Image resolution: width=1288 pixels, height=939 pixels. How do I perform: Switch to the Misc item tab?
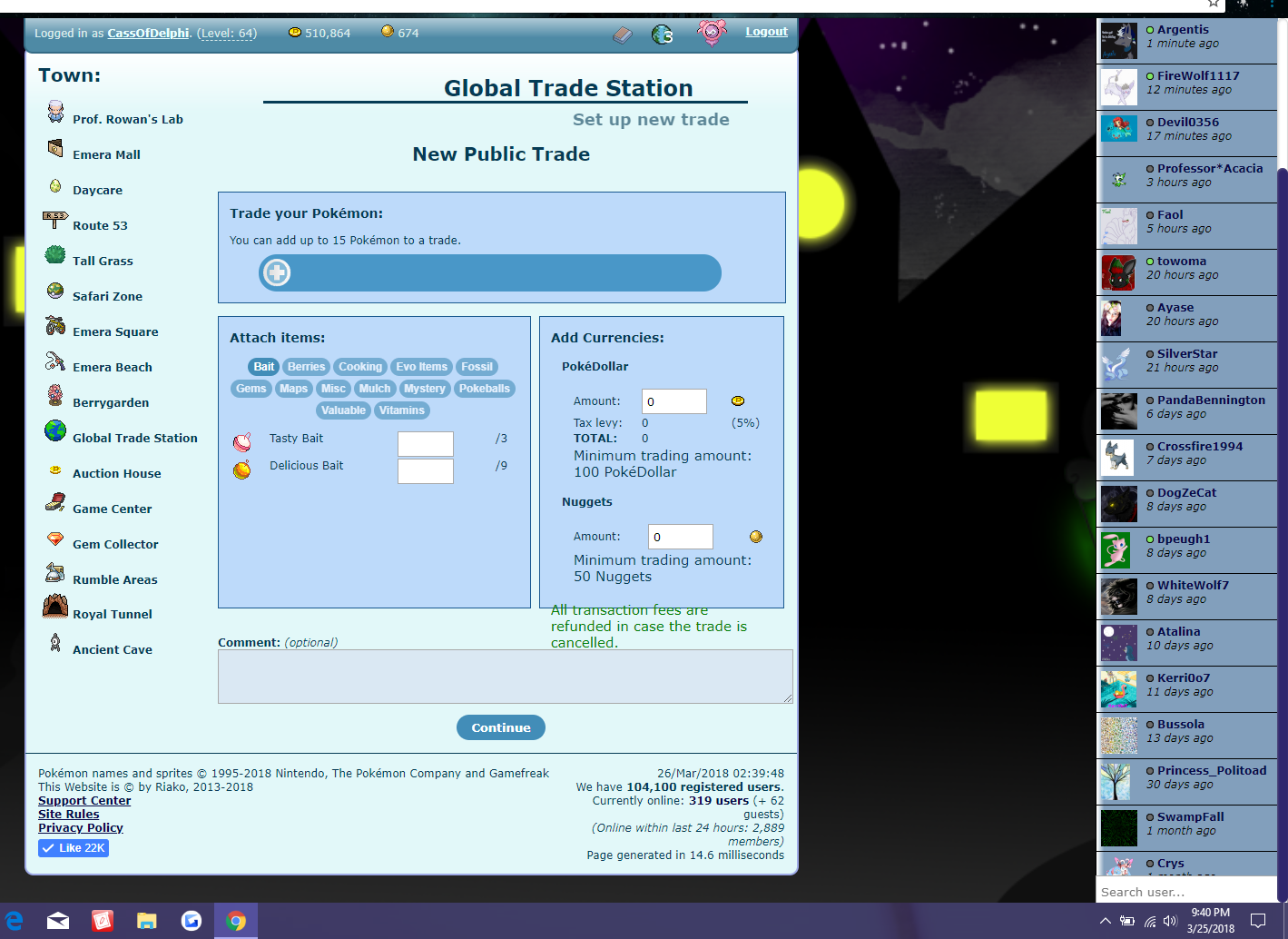(x=333, y=389)
